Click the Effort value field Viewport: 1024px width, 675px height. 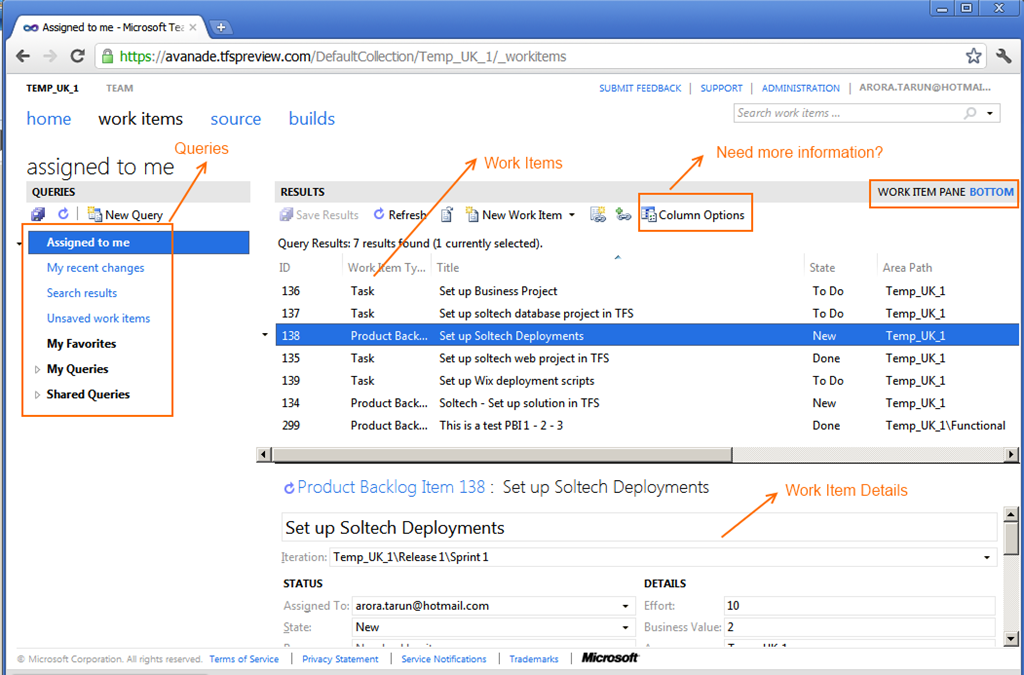859,606
